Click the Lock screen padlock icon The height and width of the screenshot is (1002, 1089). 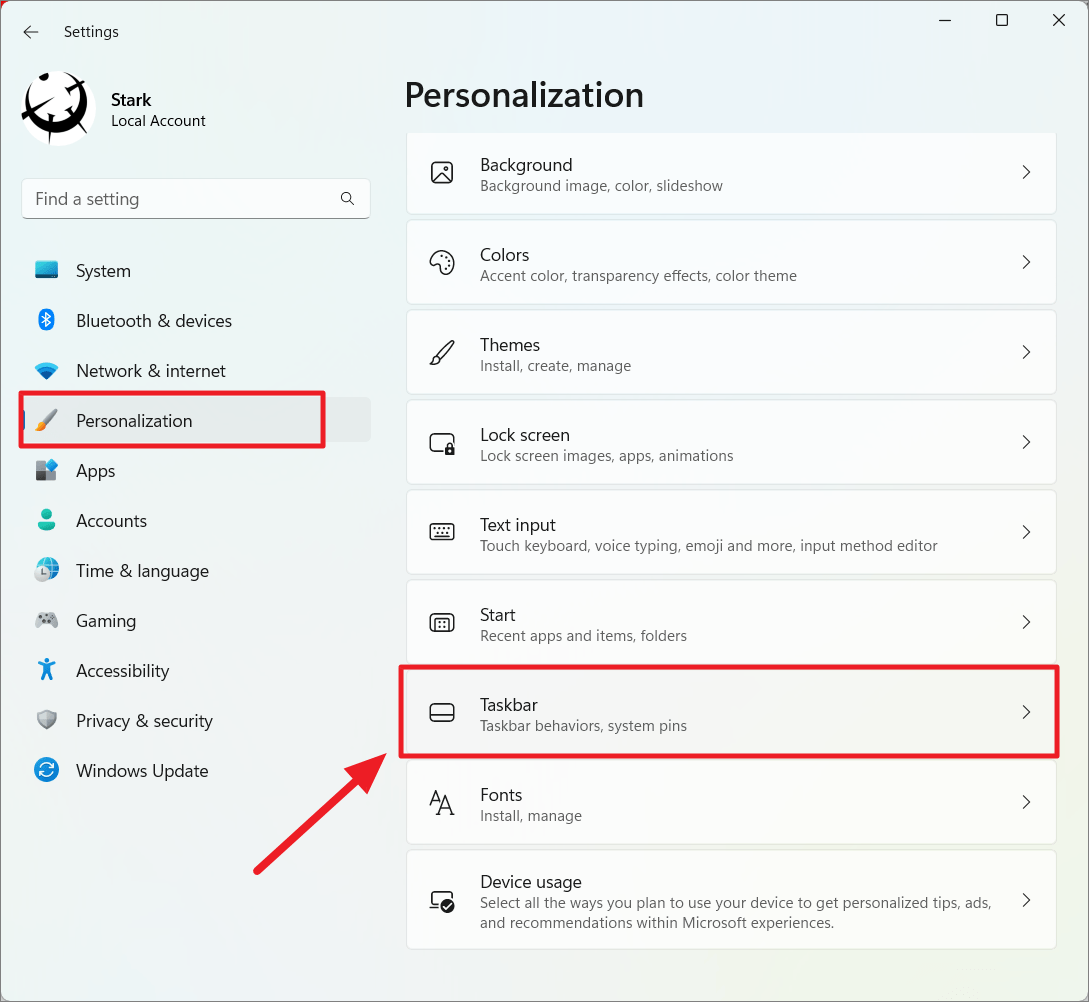tap(442, 442)
